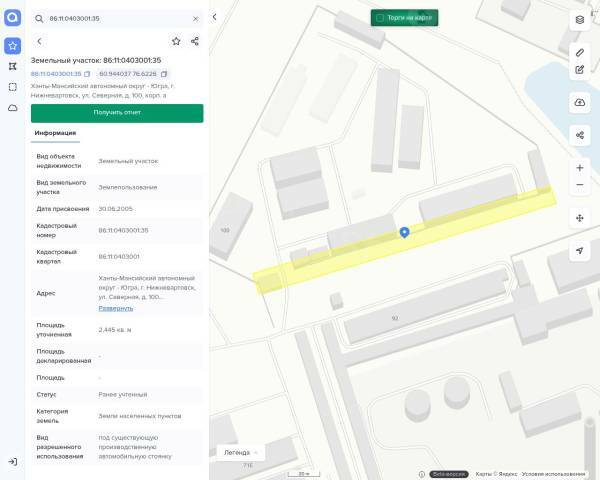This screenshot has height=480, width=600.
Task: Click the 'Получить отчет' button
Action: (117, 113)
